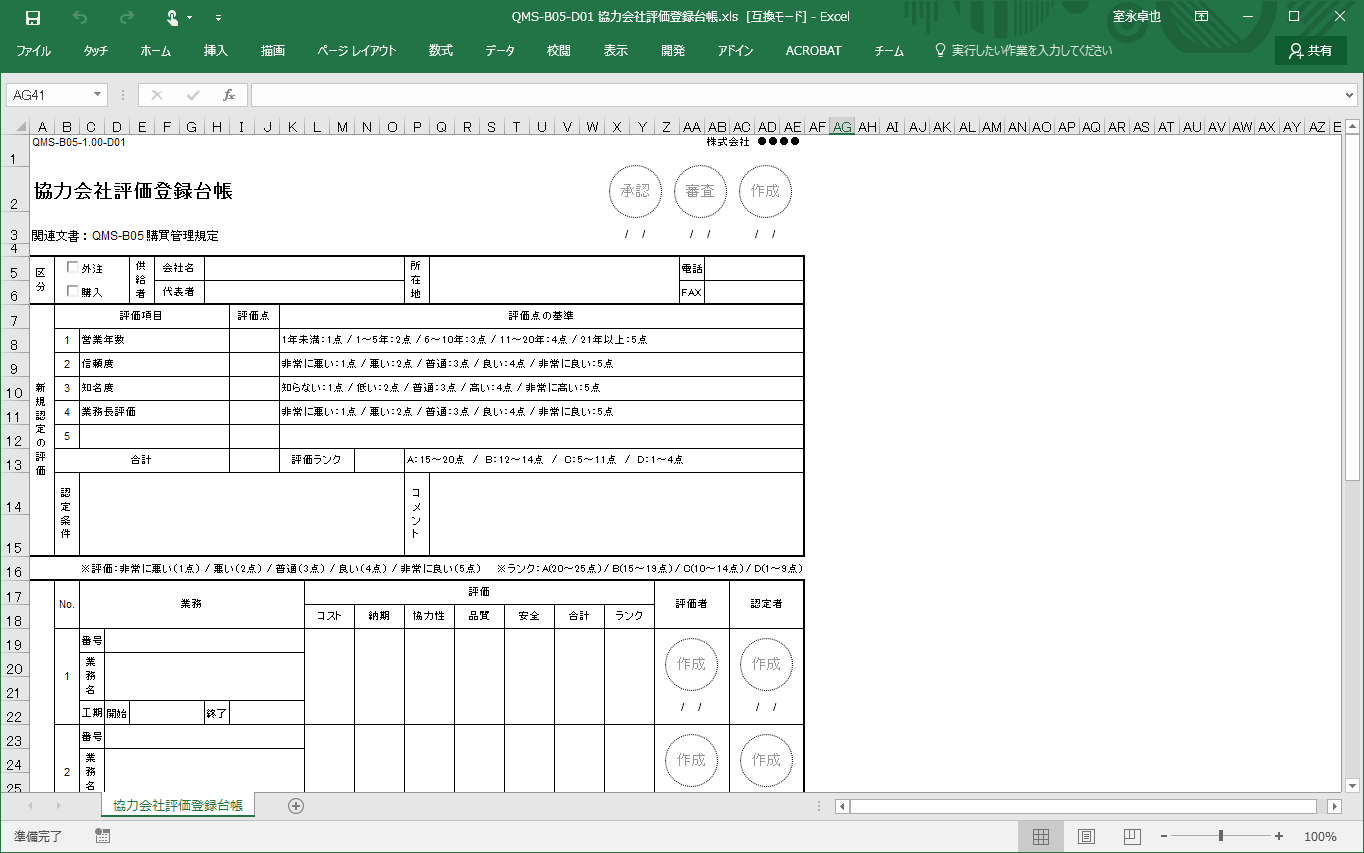Click the 知名度 cell

[x=154, y=388]
